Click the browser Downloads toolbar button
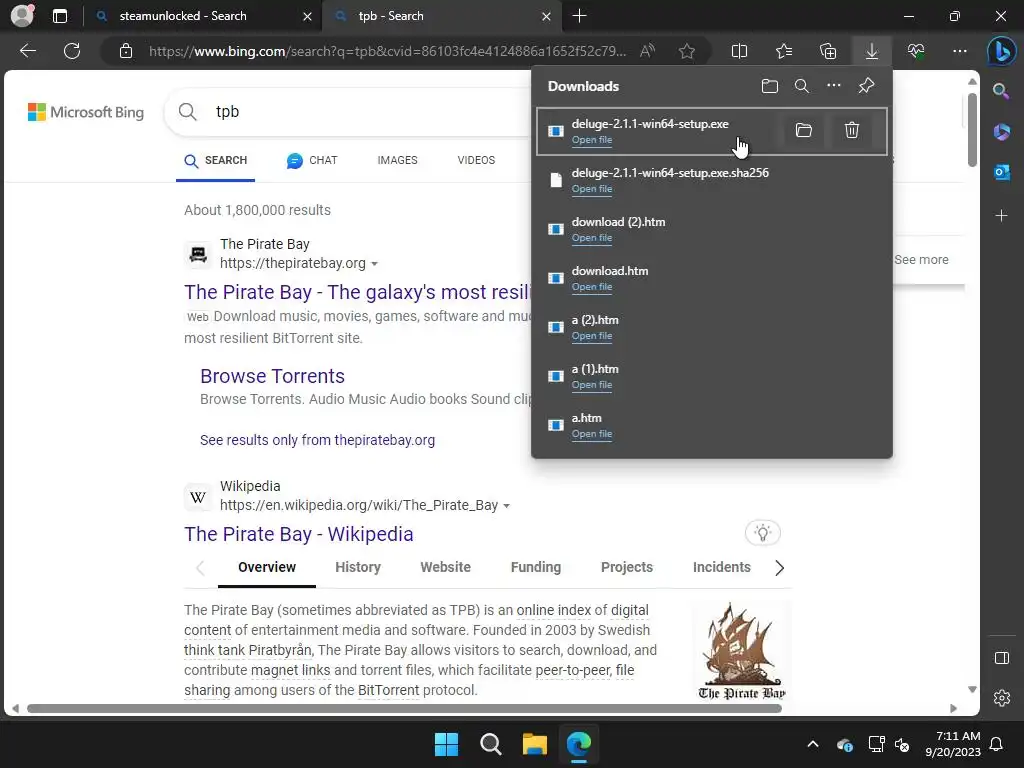This screenshot has height=768, width=1024. click(x=872, y=51)
